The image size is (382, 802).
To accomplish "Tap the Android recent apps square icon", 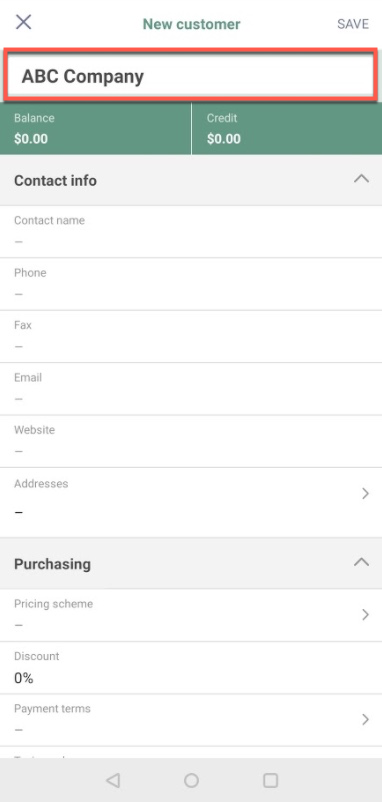I will coord(270,780).
